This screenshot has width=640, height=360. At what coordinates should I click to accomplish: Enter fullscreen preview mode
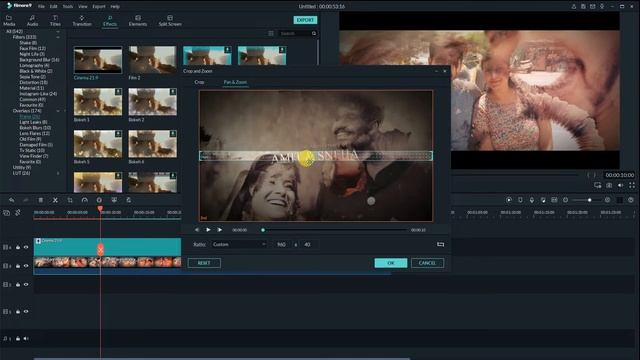coord(632,185)
